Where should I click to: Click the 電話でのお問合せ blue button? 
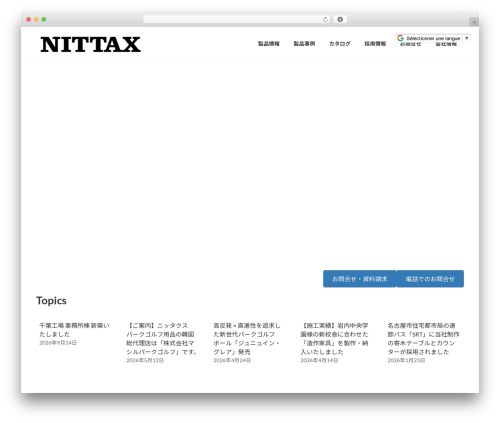click(430, 279)
